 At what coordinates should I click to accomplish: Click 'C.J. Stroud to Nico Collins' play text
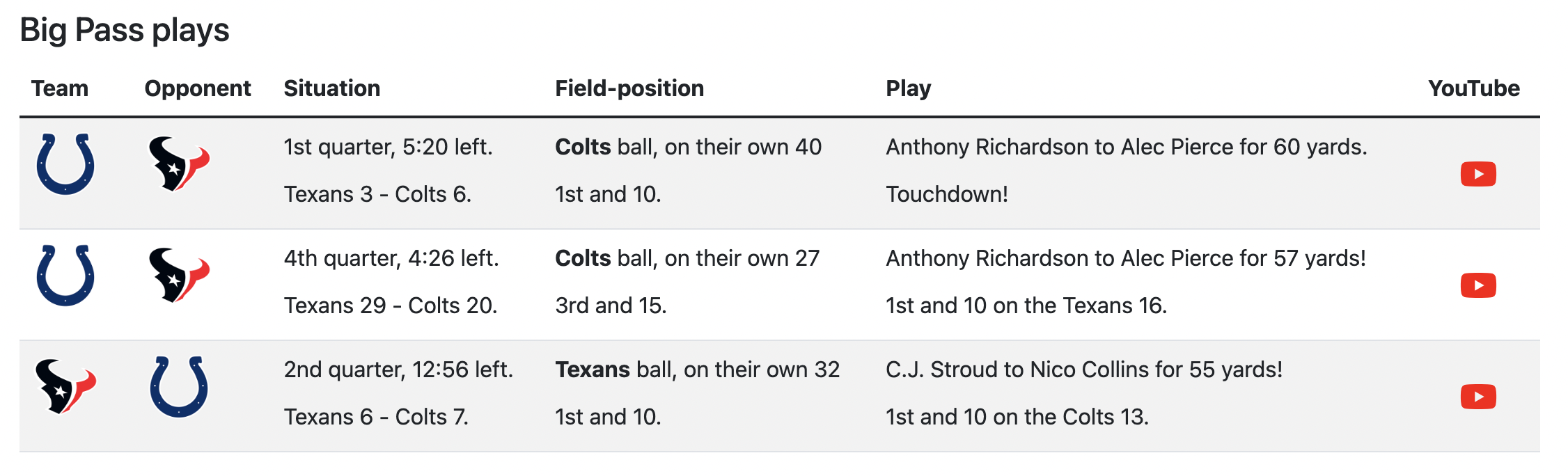coord(1084,370)
